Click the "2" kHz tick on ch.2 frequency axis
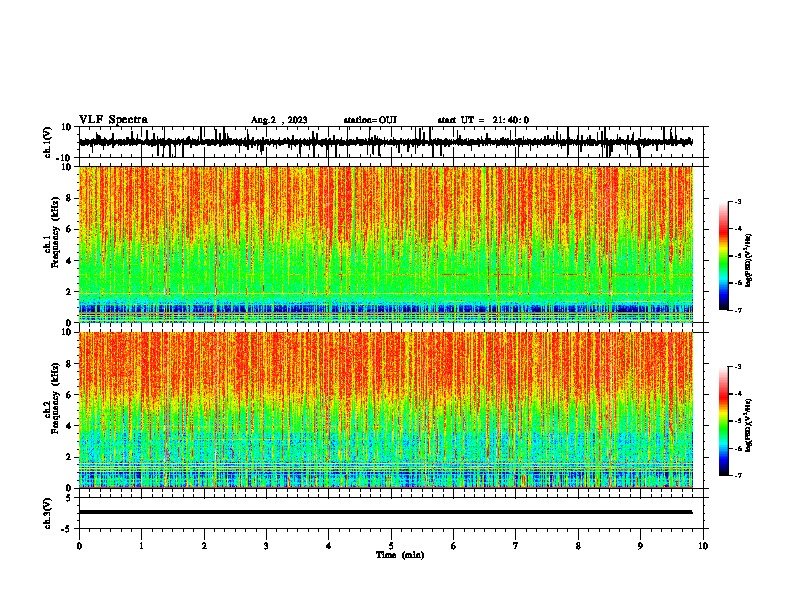792x612 pixels. pos(69,457)
